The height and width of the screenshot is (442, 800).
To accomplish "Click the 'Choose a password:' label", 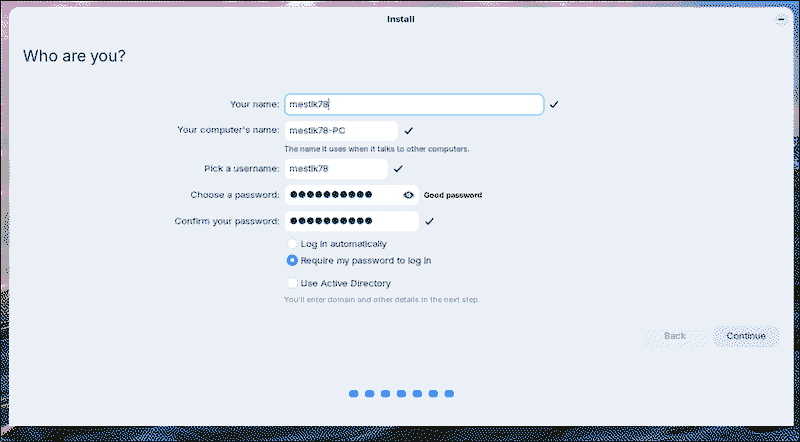I will (235, 195).
